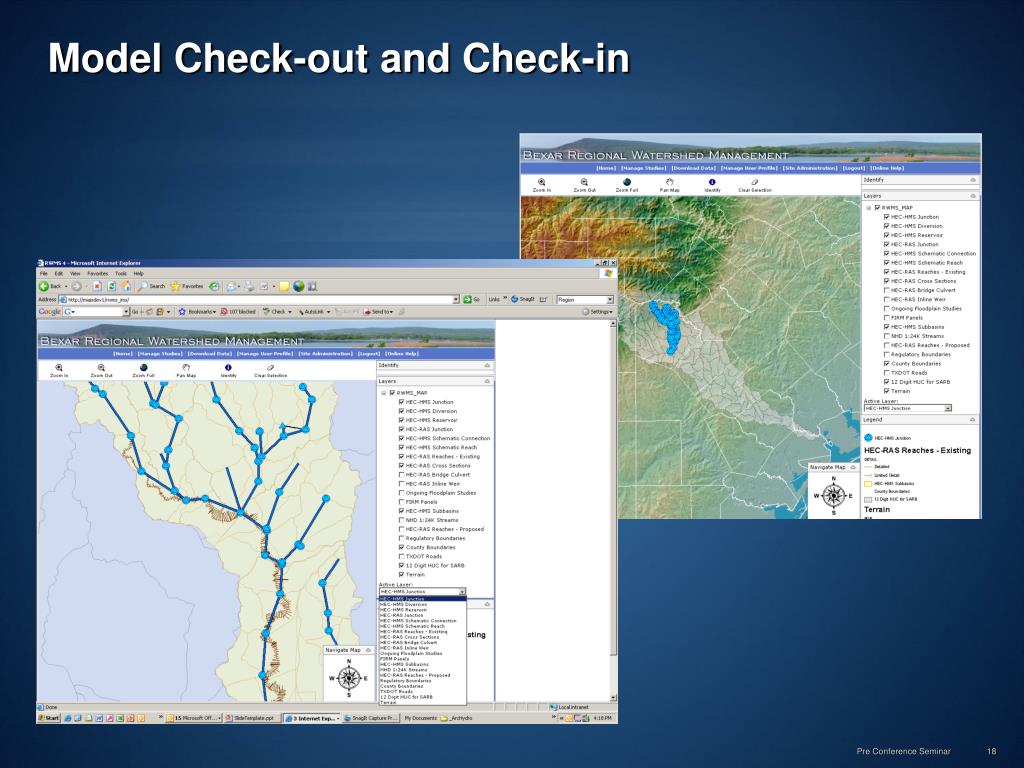
Task: Click the IE Back arrow button
Action: [50, 286]
